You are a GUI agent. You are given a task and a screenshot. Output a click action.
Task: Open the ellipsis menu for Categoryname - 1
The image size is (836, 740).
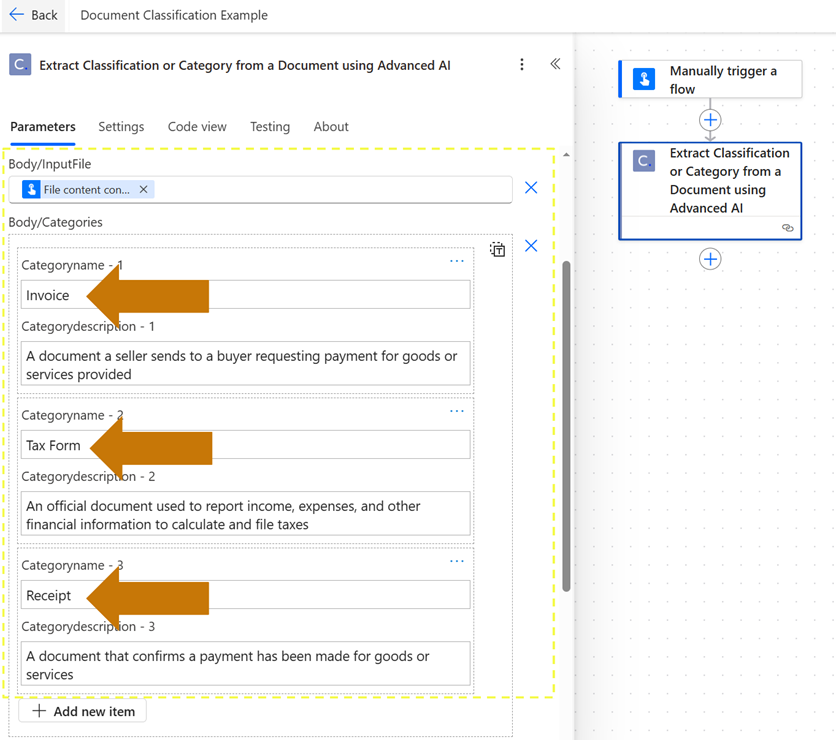point(458,261)
